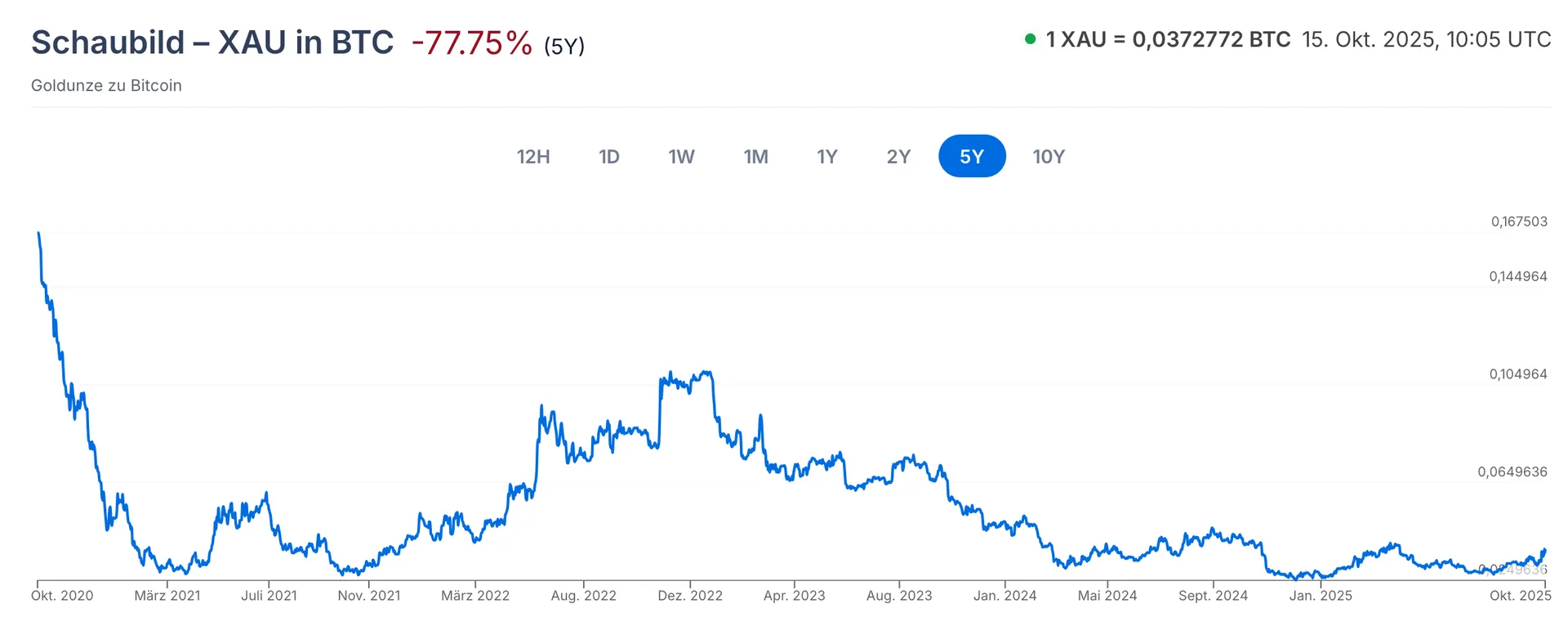The image size is (1568, 617).
Task: Click the 0,167503 y-axis value
Action: point(1519,221)
